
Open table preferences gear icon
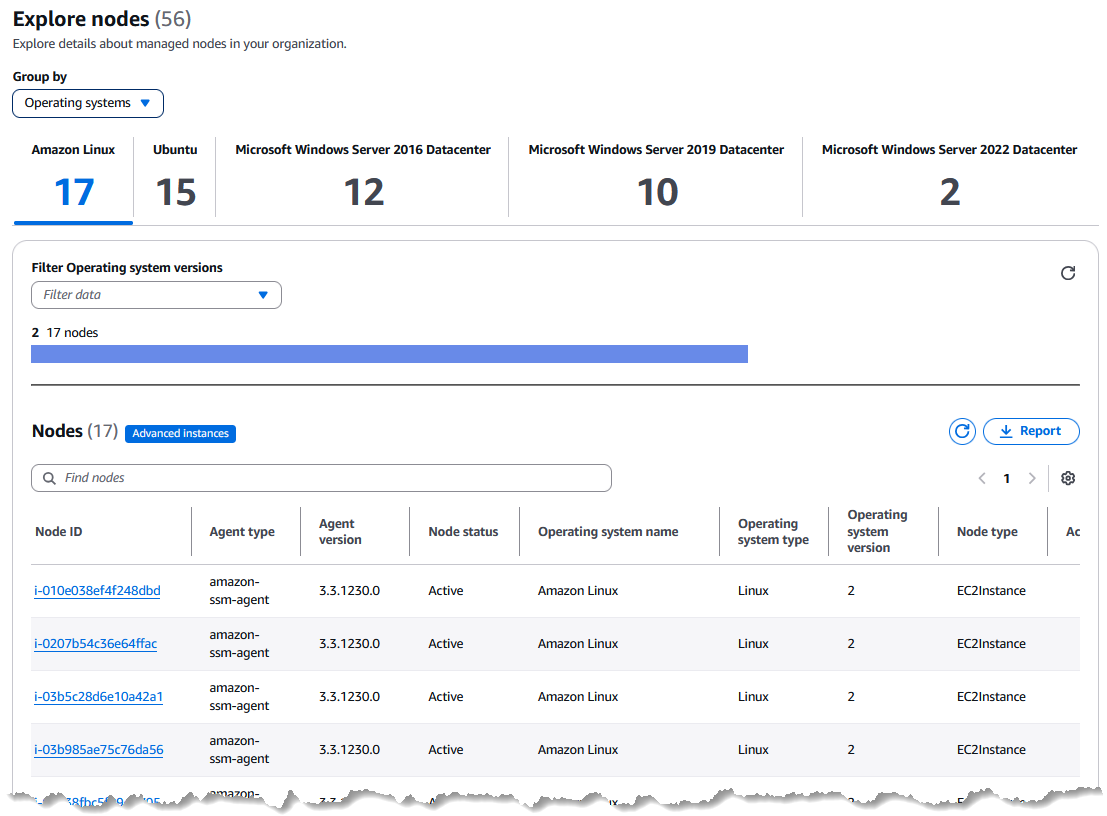click(1067, 478)
